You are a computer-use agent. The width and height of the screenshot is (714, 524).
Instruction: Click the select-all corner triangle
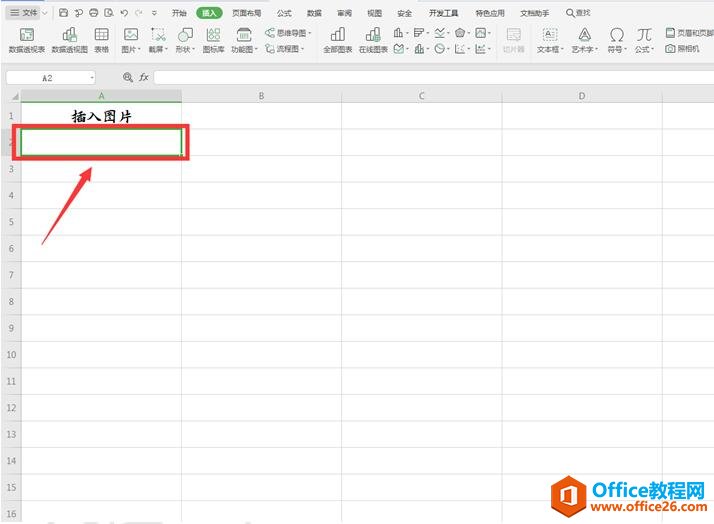(x=15, y=96)
